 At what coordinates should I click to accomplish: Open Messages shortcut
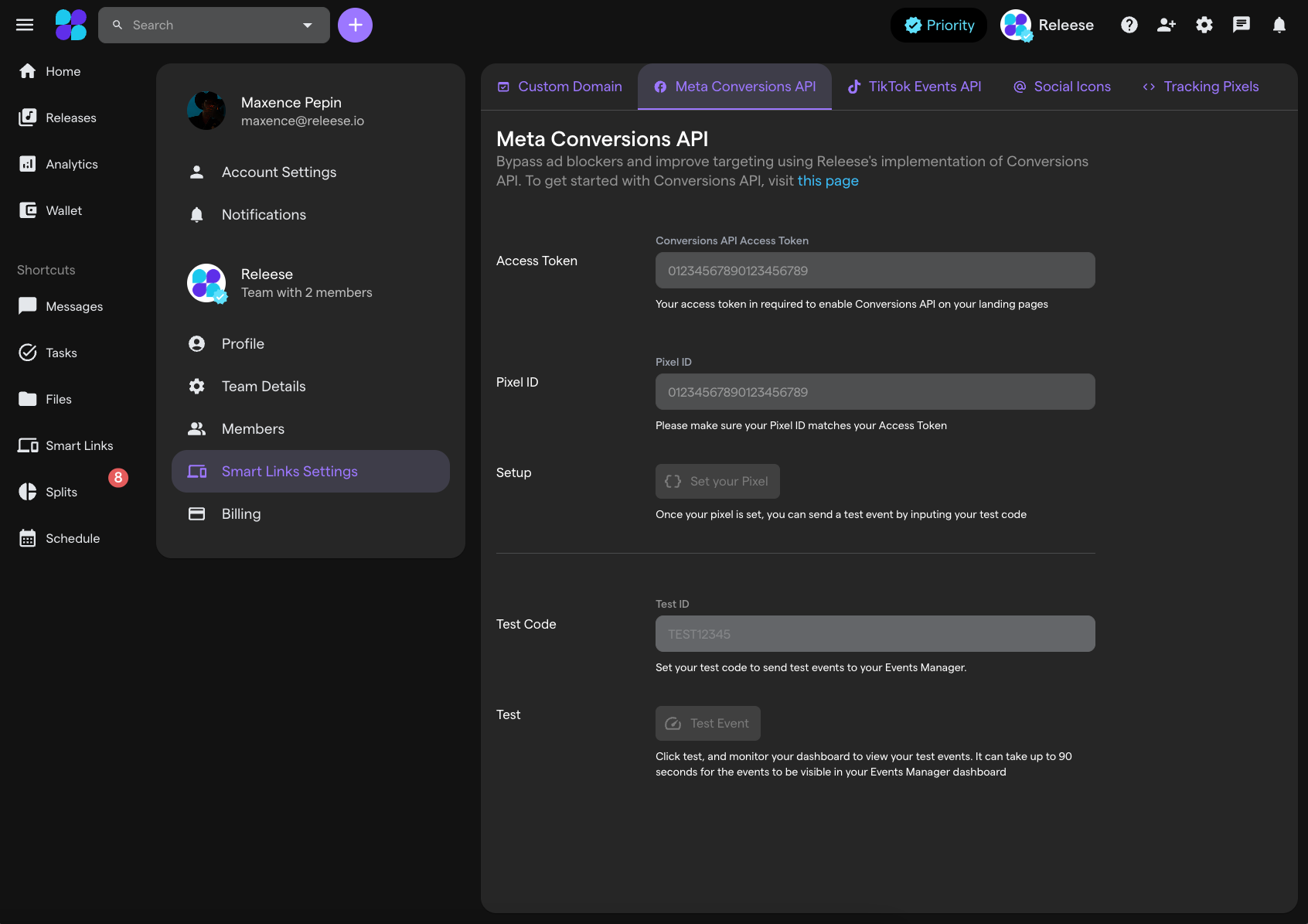click(60, 306)
